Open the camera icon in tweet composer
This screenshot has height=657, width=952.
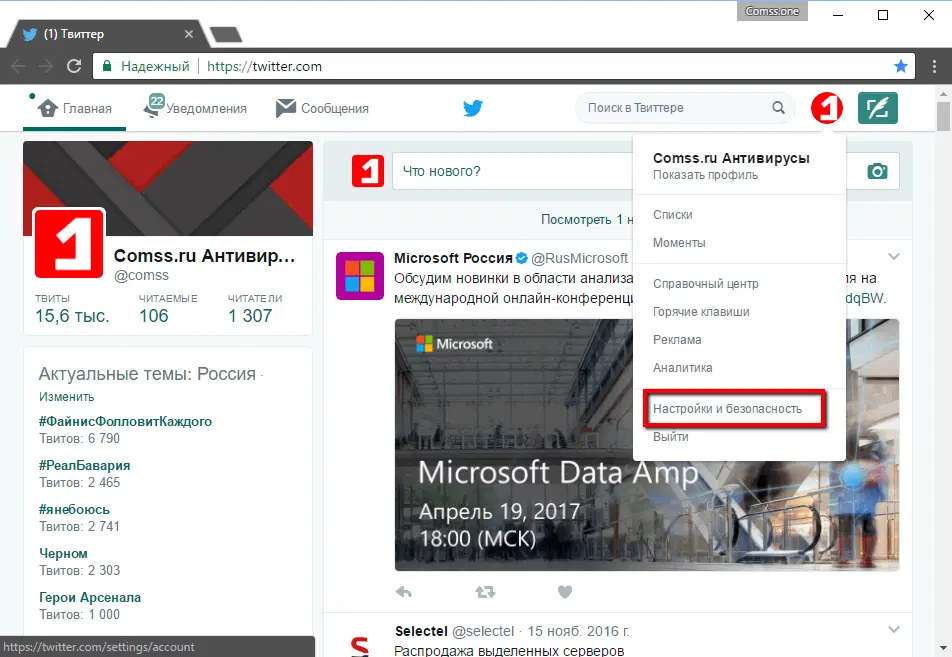click(x=877, y=171)
